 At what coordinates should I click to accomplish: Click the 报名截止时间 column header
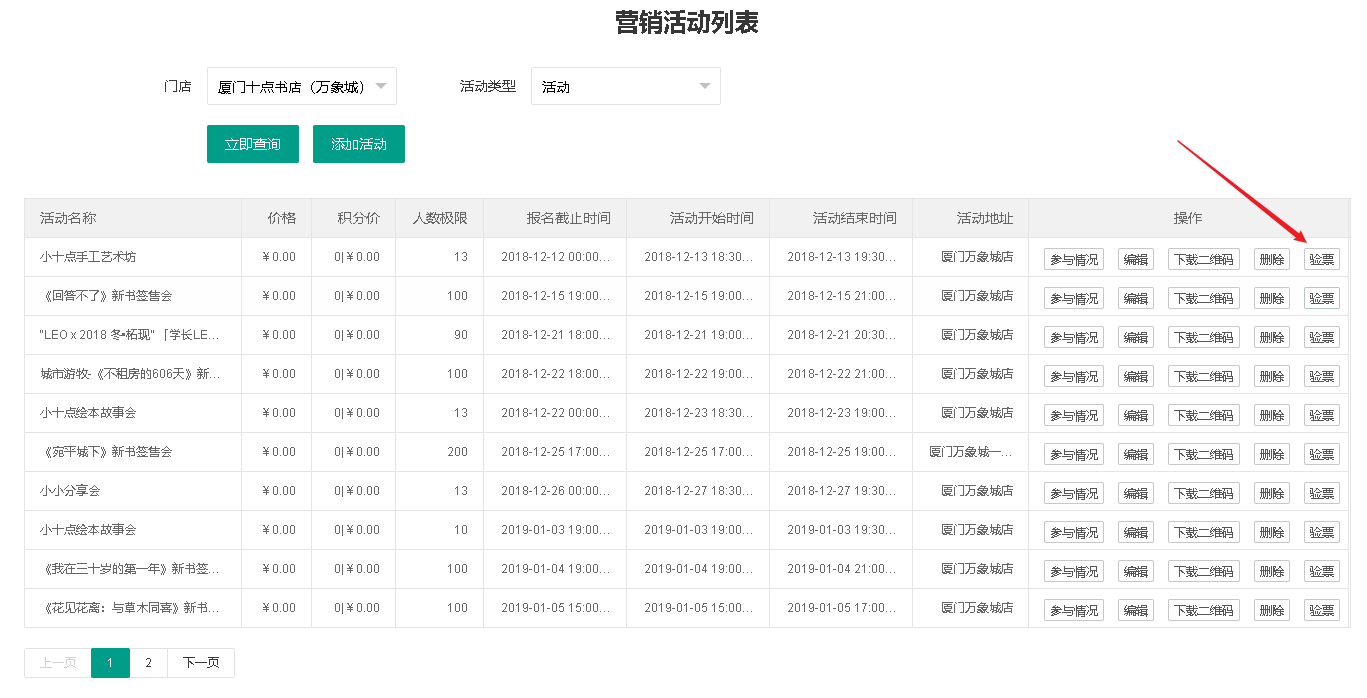pyautogui.click(x=568, y=218)
